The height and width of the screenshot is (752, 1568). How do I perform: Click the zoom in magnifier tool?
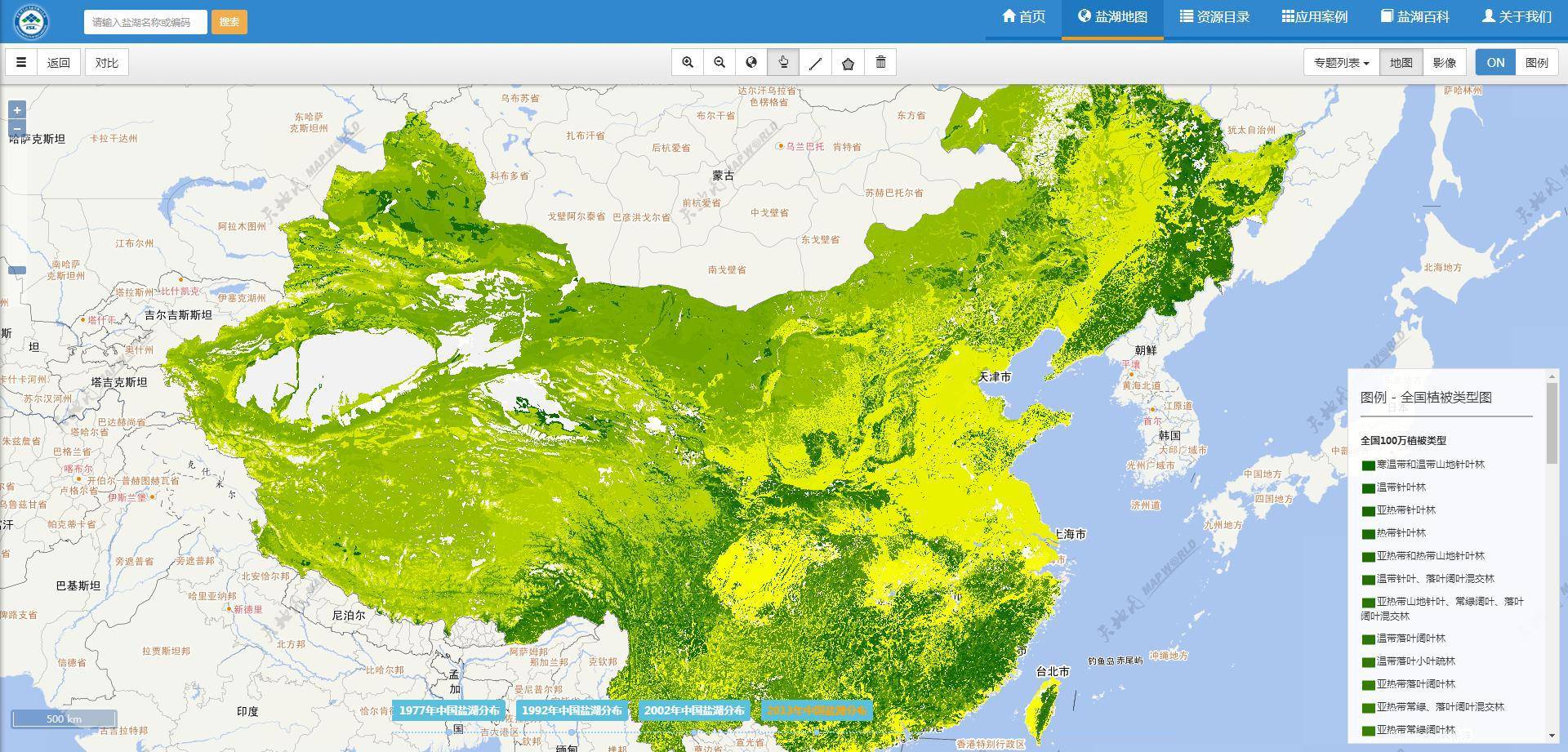pos(688,63)
